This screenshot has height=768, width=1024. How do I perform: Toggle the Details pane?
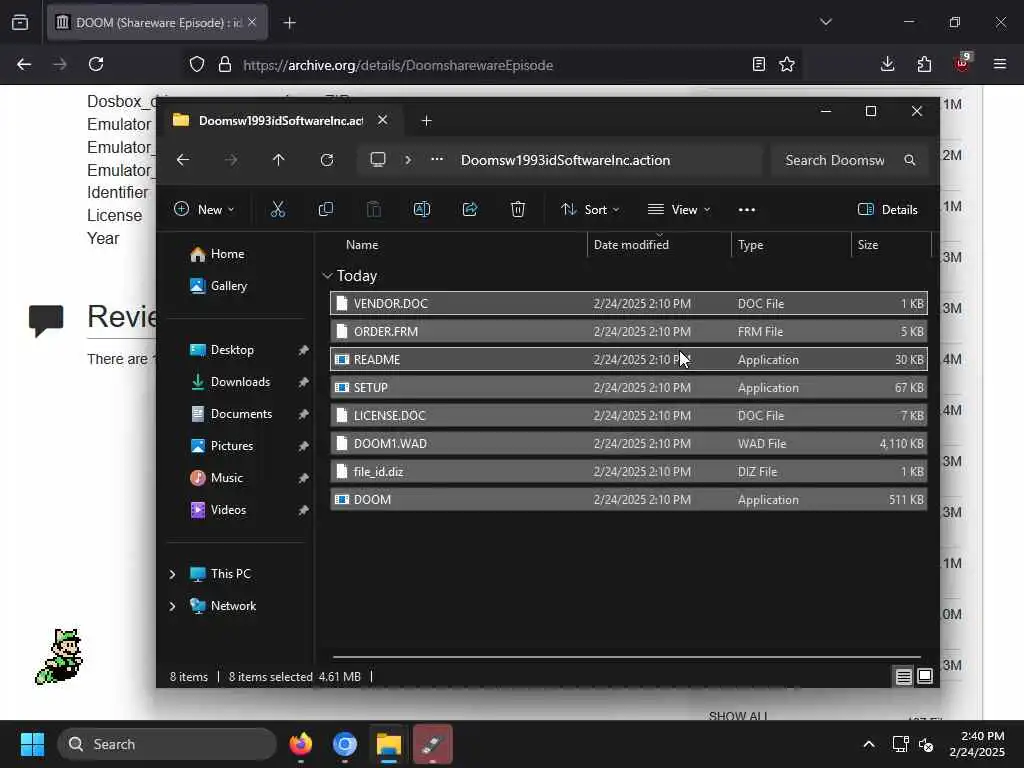coord(888,209)
